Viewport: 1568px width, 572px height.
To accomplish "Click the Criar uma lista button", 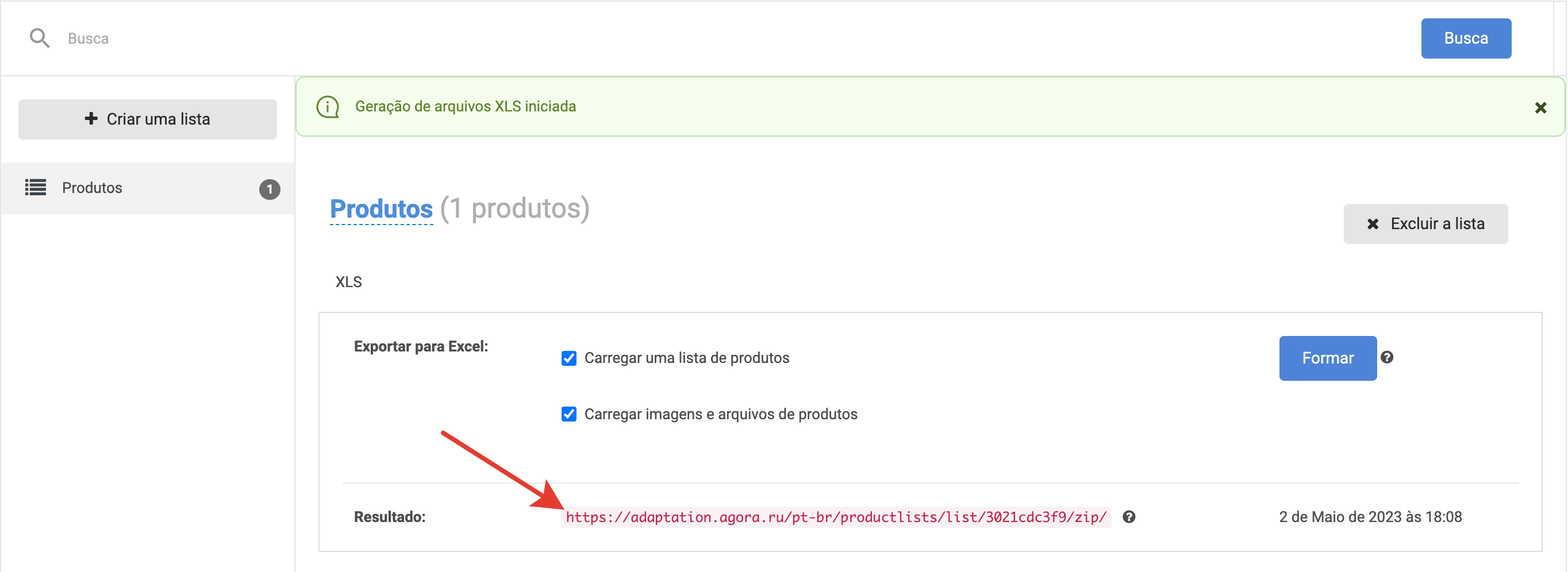I will (x=147, y=119).
